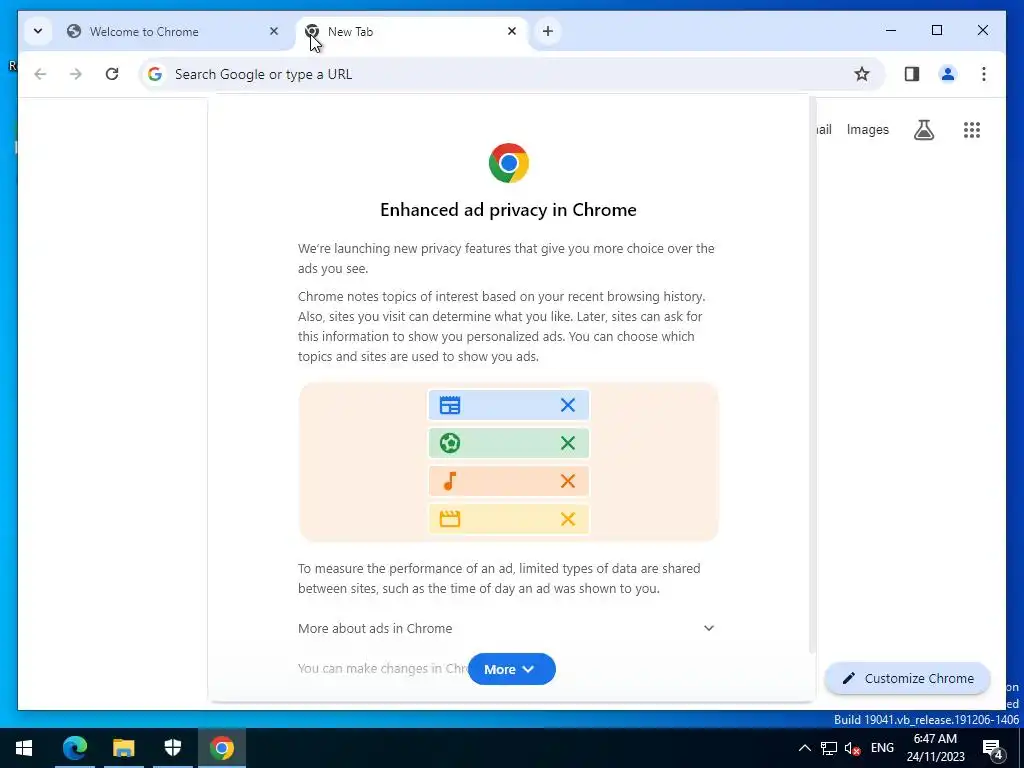Open the Images link
This screenshot has height=768, width=1024.
(x=867, y=130)
